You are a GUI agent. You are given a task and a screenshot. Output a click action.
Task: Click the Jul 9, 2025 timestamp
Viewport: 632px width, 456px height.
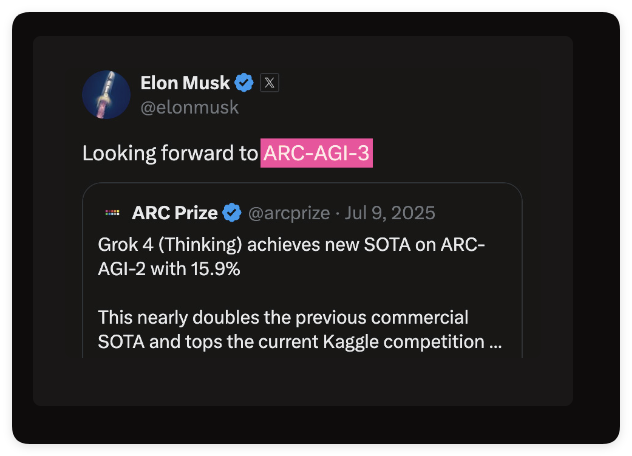pos(391,213)
